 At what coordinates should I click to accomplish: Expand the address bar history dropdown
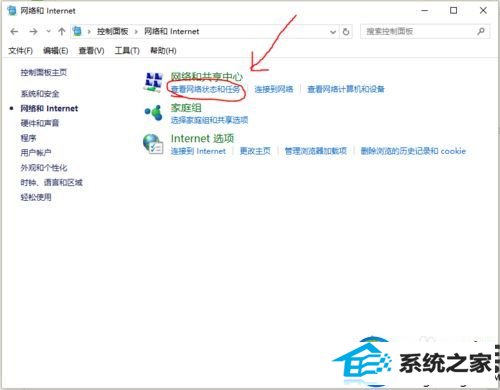[333, 32]
